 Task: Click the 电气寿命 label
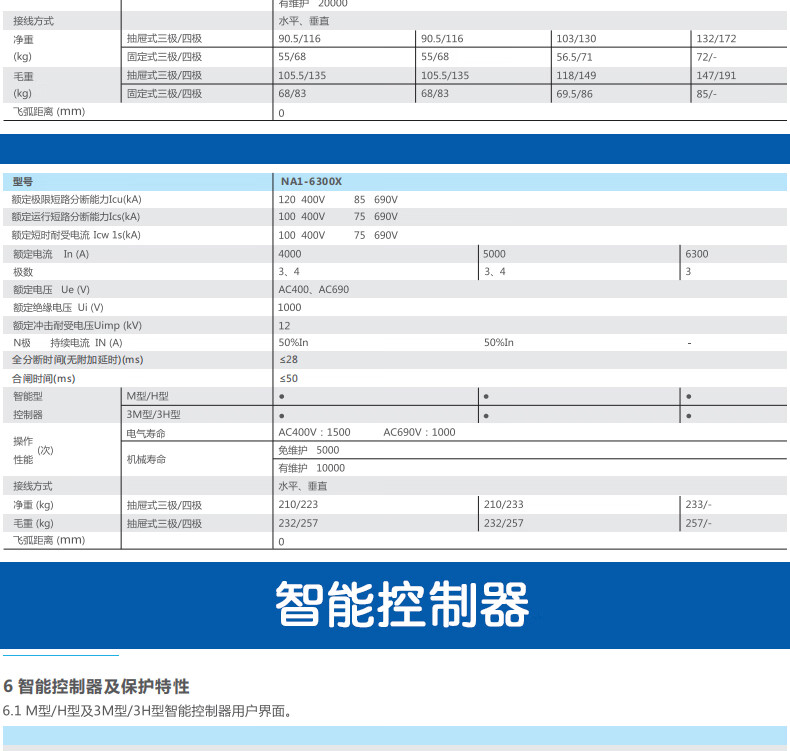pos(146,433)
